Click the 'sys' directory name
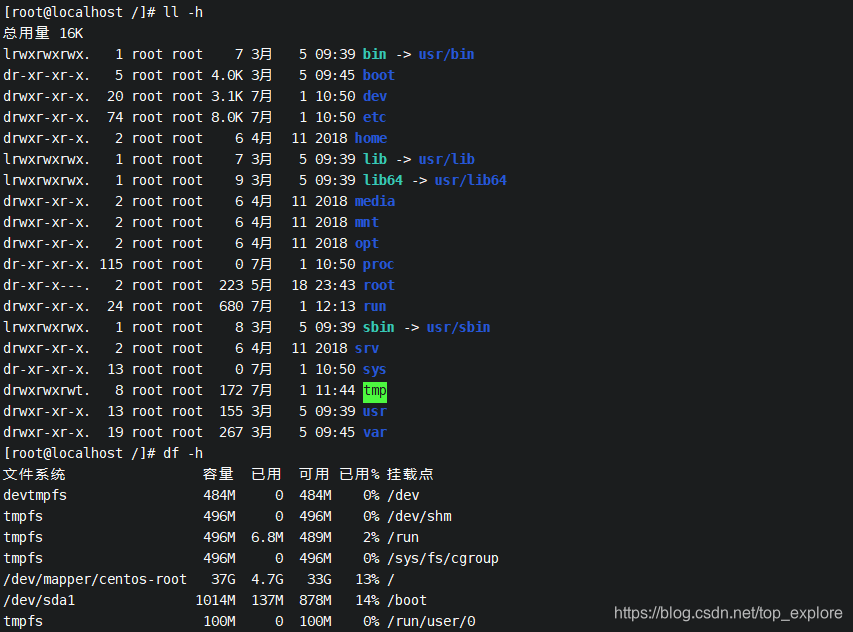 coord(375,370)
